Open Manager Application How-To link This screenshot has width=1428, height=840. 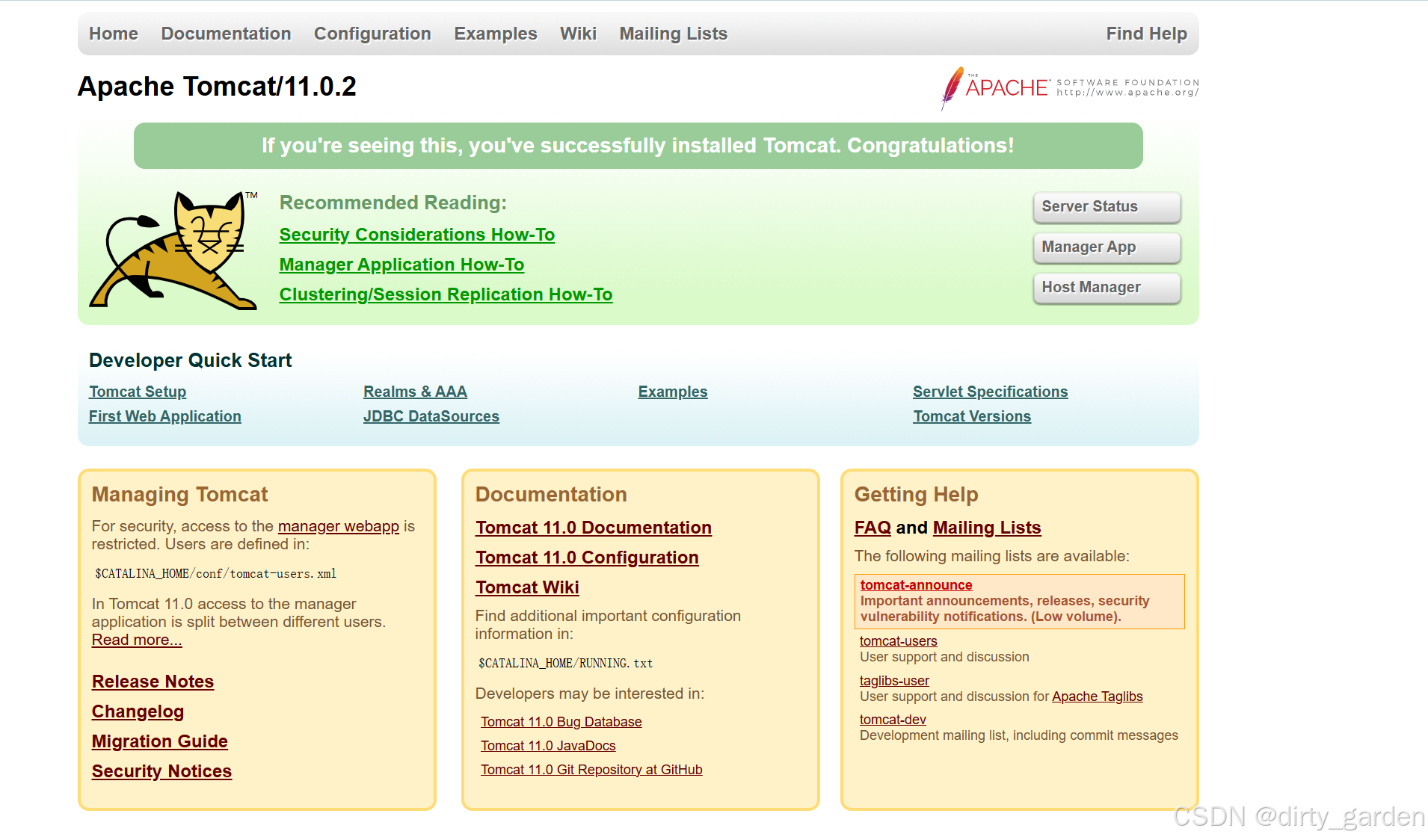pos(401,265)
